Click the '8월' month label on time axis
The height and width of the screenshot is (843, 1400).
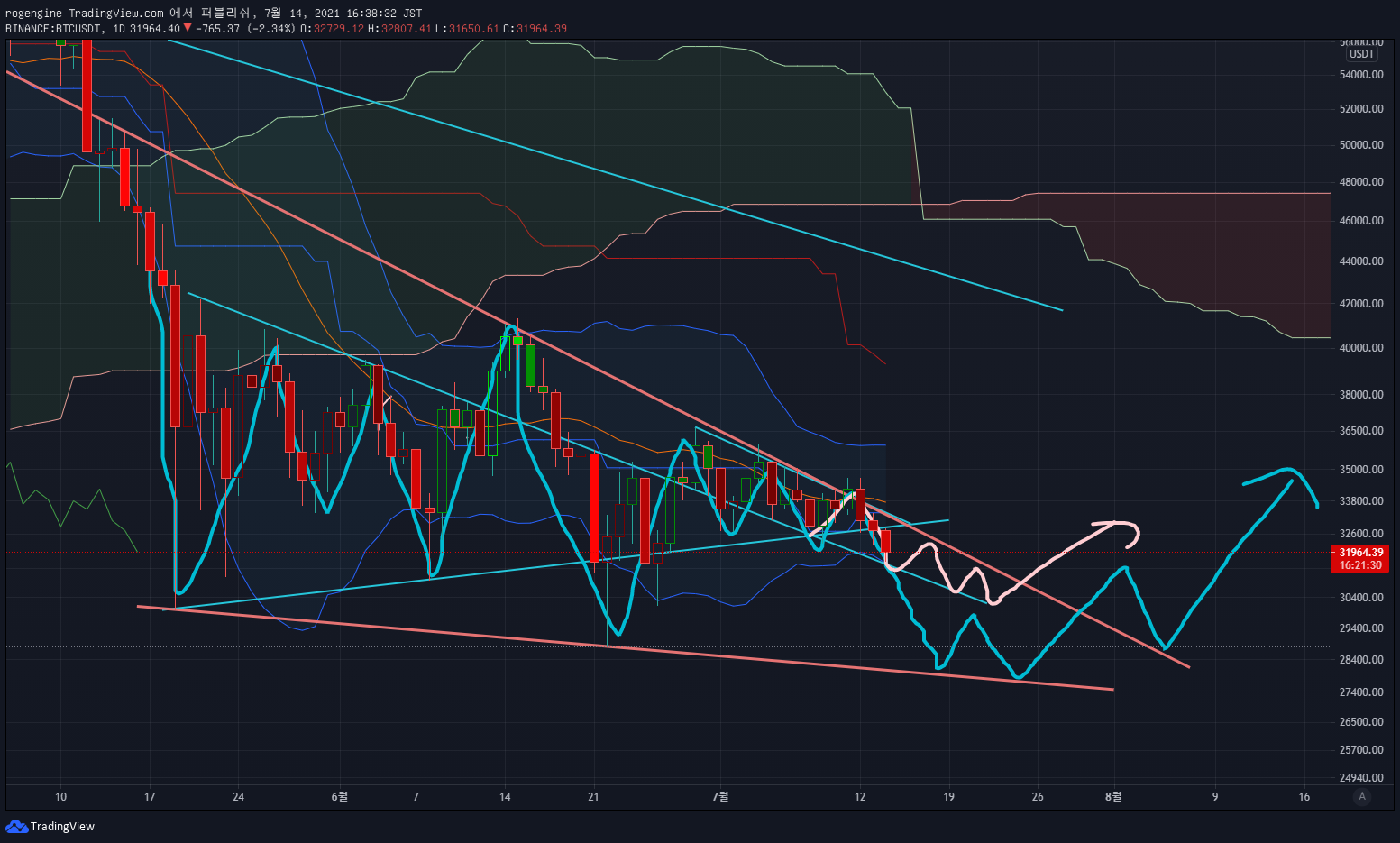1114,797
